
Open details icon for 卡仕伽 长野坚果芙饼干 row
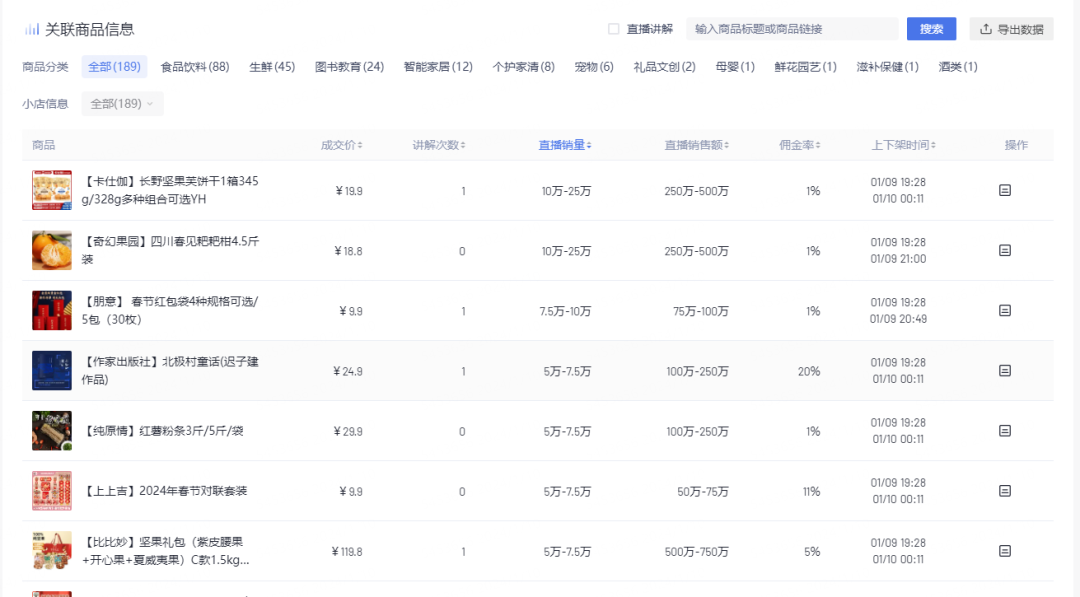point(1005,190)
